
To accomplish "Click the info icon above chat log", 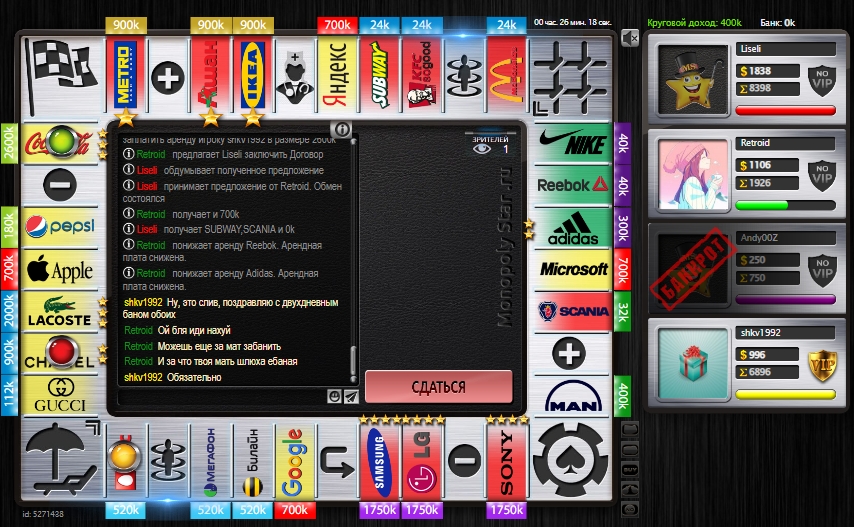I will (x=342, y=129).
